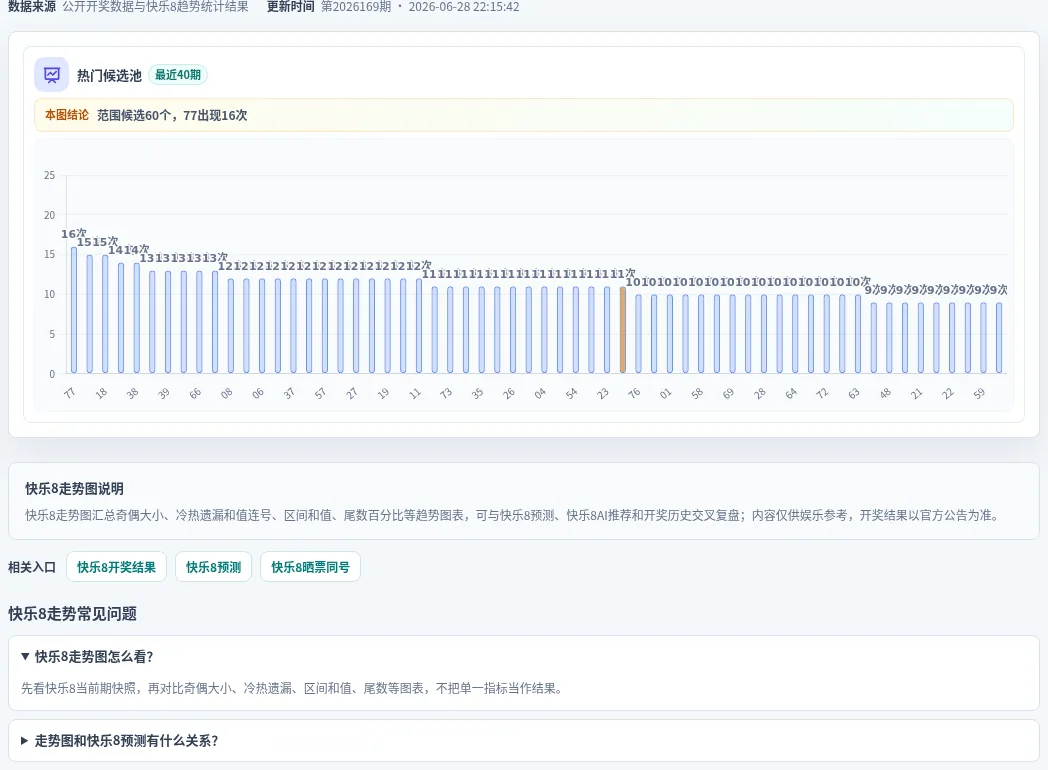Click x-axis label 11
Viewport: 1048px width, 770px height.
(414, 393)
